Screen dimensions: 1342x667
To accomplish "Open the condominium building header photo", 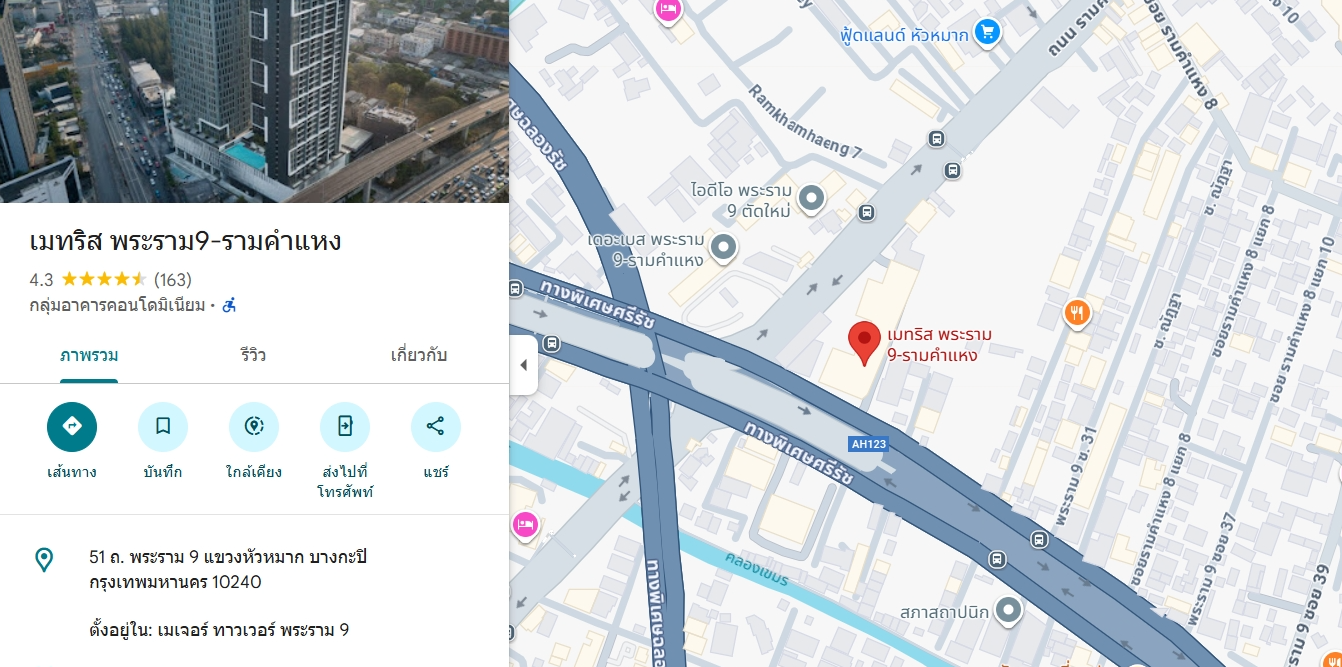I will coord(254,101).
